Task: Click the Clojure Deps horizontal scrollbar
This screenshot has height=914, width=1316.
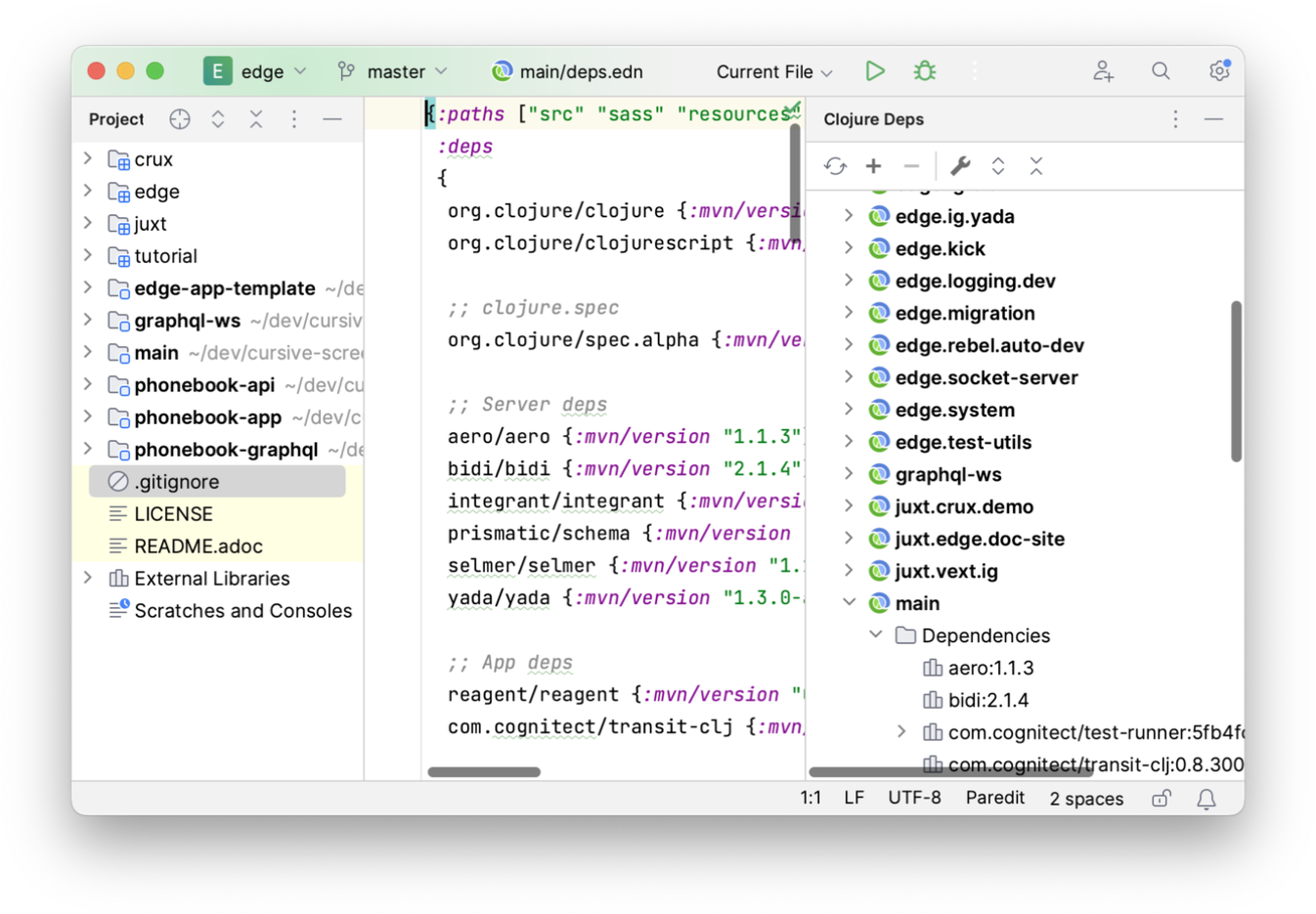Action: tap(950, 771)
